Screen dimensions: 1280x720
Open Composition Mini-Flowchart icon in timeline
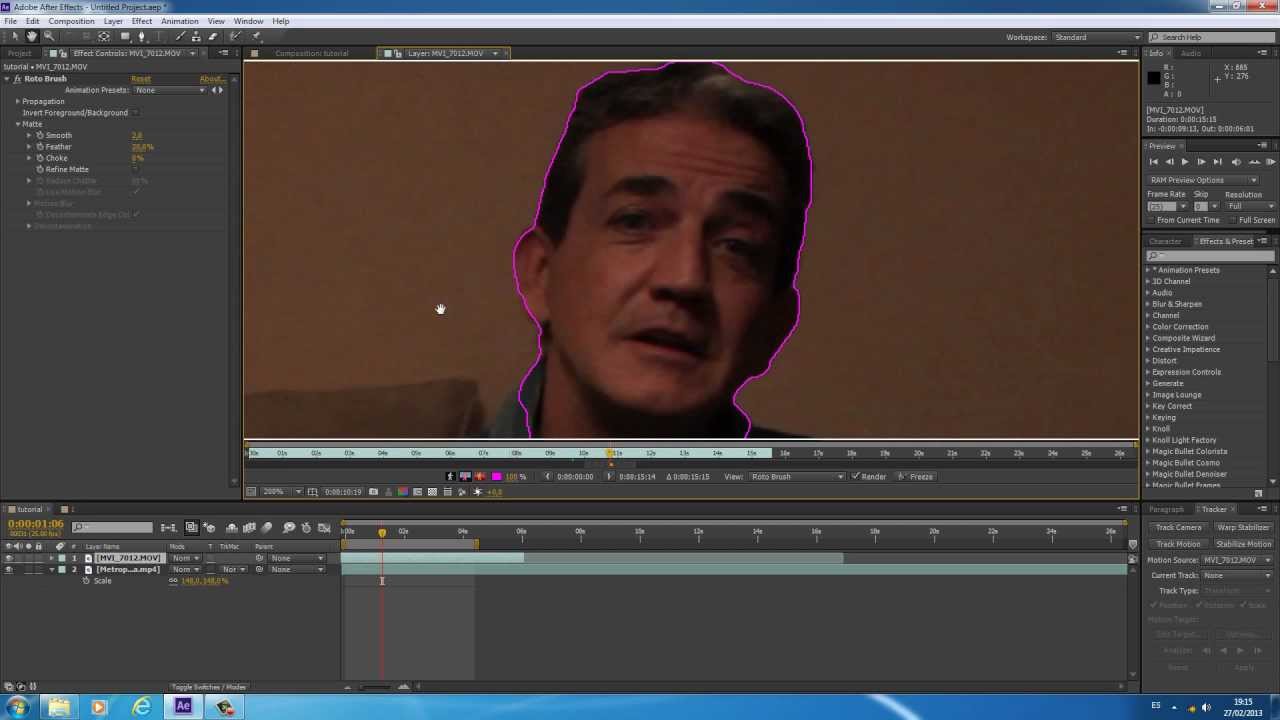tap(168, 528)
